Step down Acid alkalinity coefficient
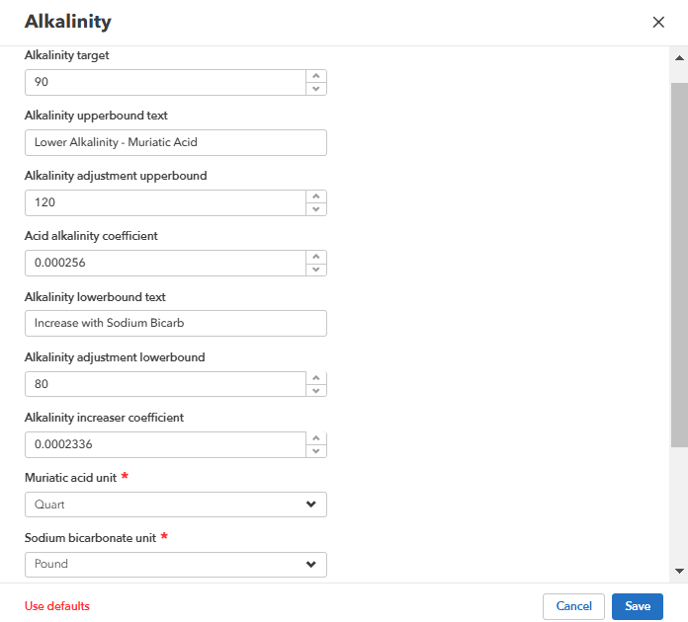This screenshot has width=688, height=622. point(316,270)
